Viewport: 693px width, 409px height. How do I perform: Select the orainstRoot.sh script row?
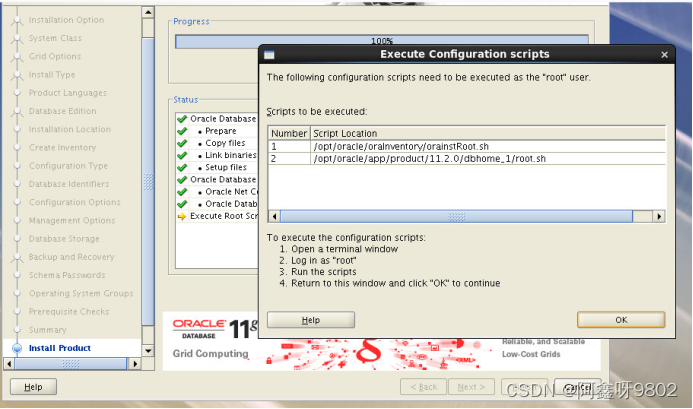click(x=466, y=146)
